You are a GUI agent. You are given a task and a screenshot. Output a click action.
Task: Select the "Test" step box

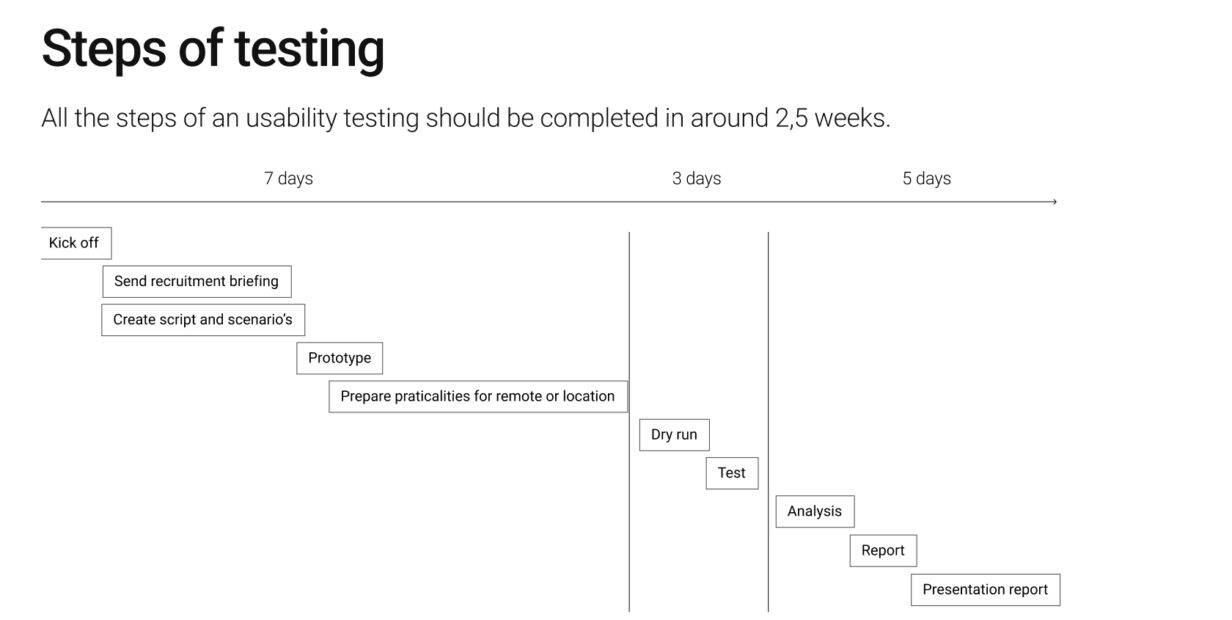(x=731, y=473)
